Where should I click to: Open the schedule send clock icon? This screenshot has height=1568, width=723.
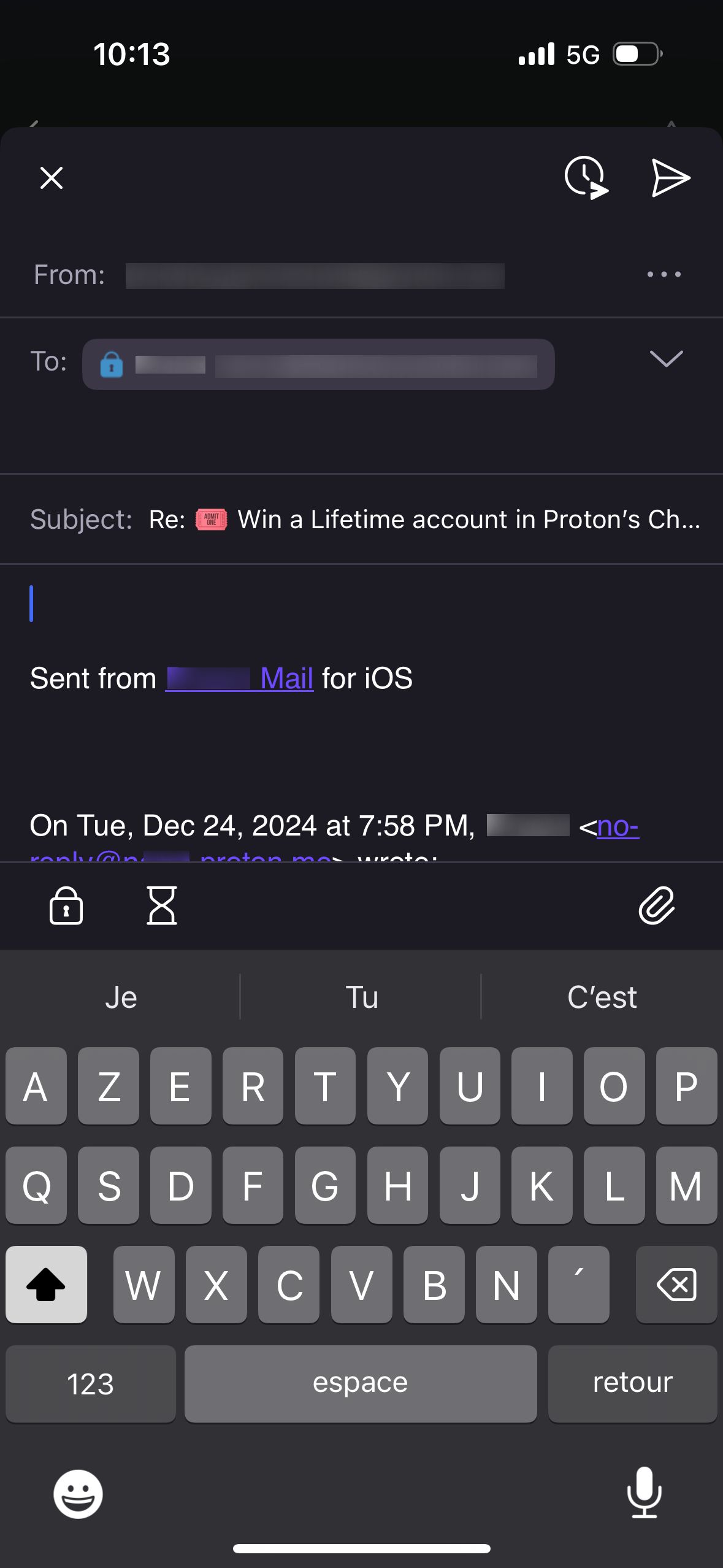click(586, 178)
